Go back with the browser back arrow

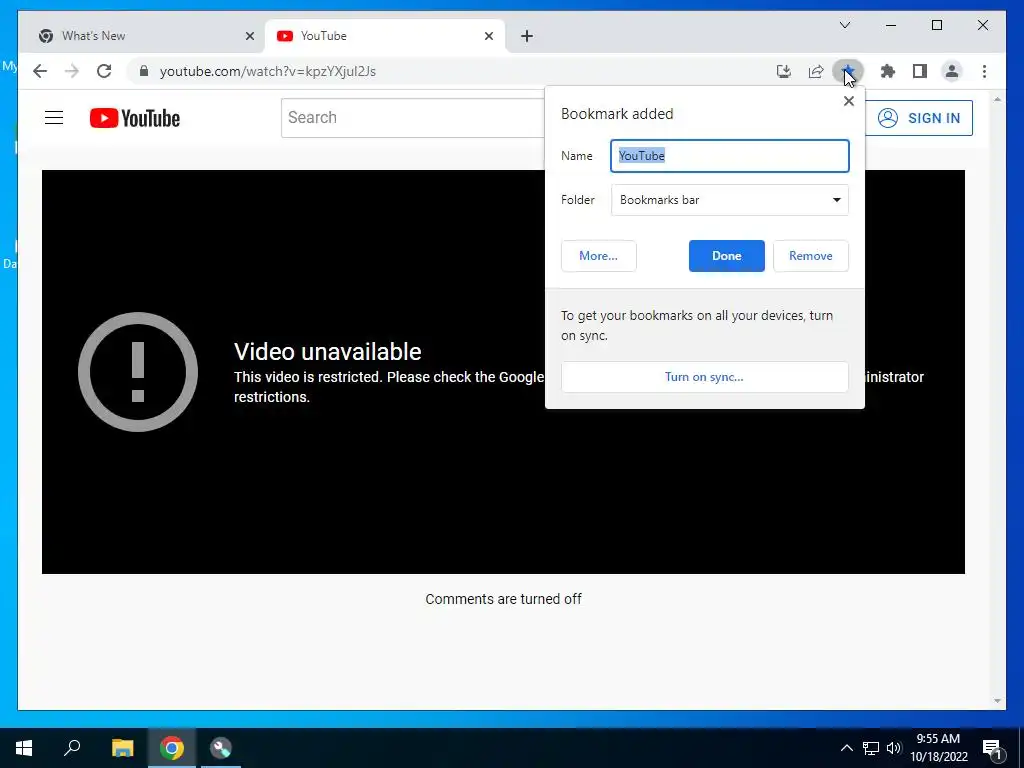click(x=40, y=71)
